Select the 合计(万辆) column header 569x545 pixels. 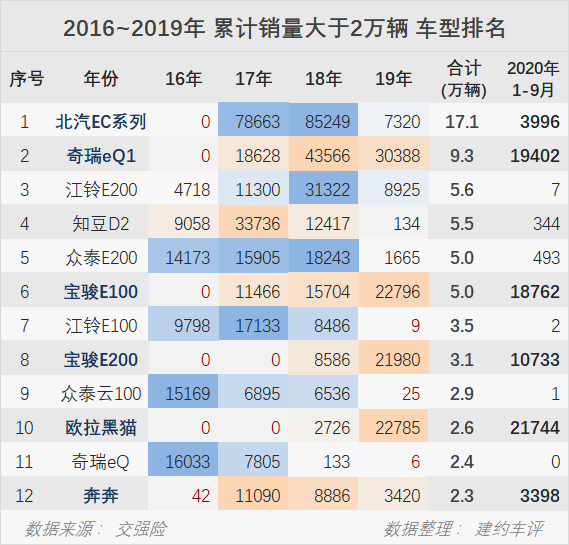464,79
